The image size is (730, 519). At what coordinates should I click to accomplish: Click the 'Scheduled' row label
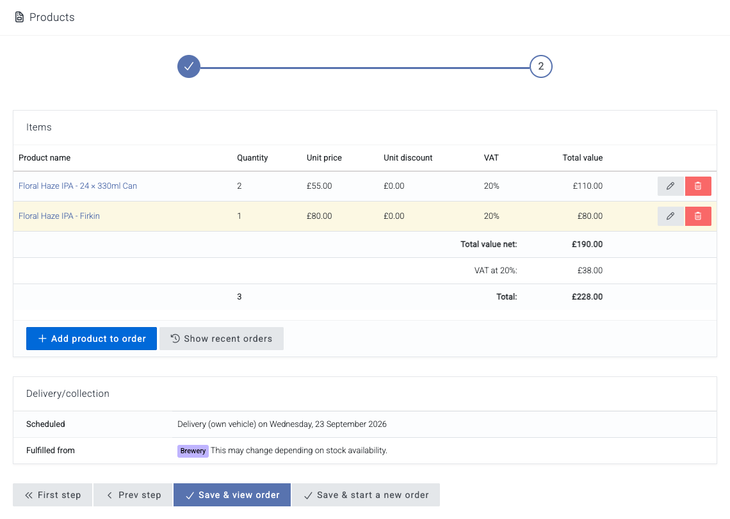[x=46, y=424]
